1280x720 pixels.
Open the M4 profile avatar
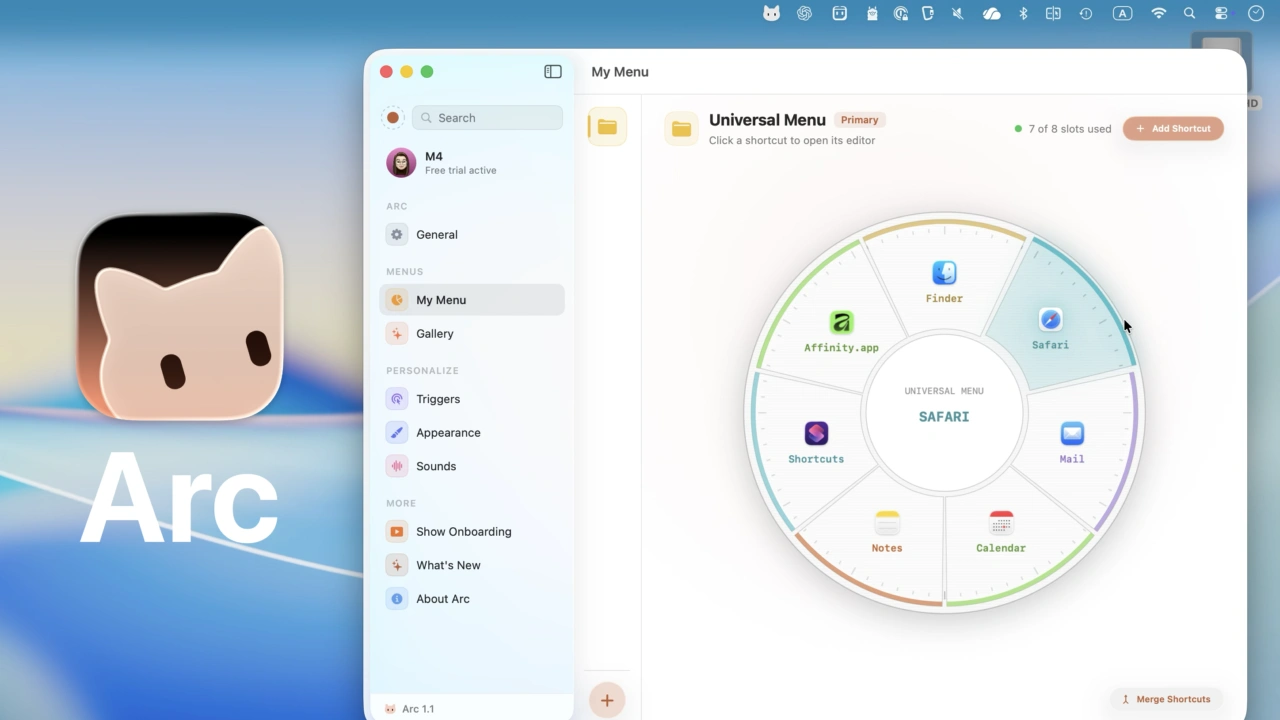401,163
